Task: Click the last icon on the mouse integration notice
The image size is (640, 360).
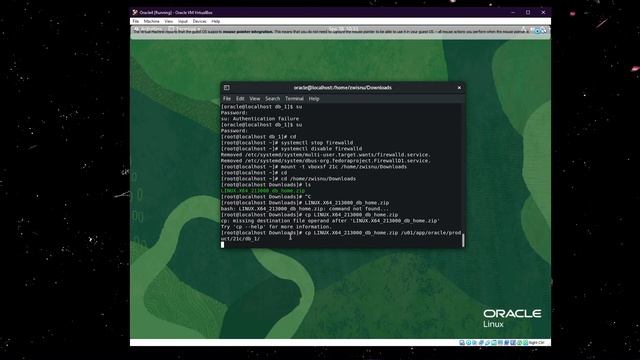Action: pos(543,31)
